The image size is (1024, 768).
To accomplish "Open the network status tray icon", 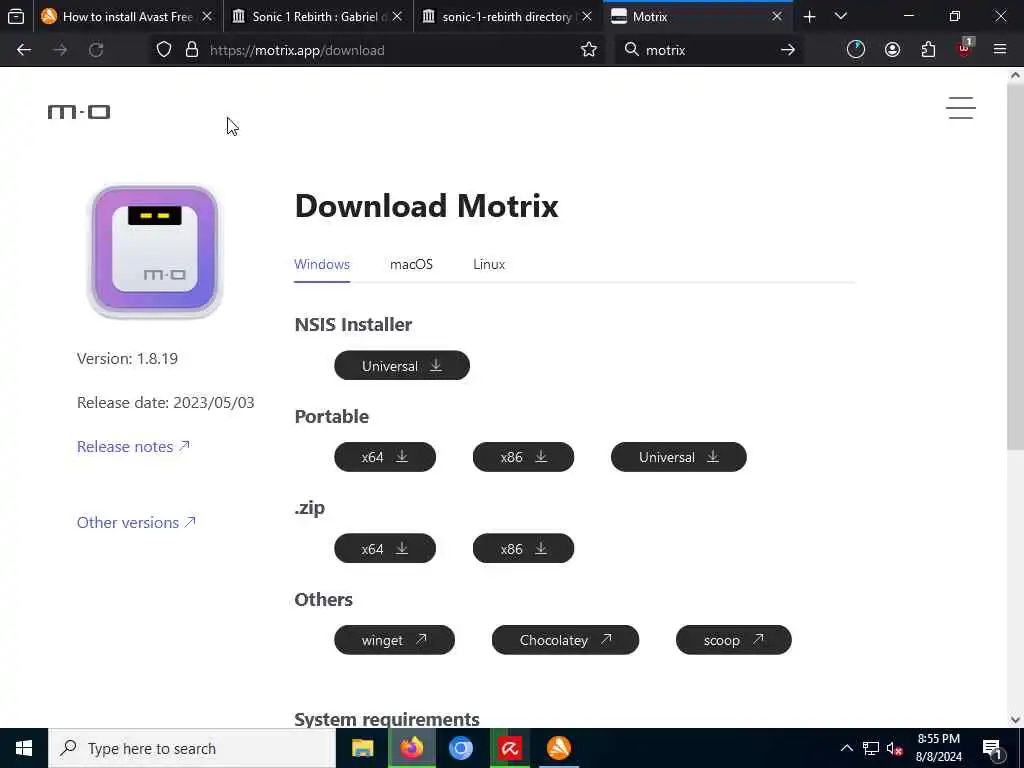I will [x=871, y=748].
